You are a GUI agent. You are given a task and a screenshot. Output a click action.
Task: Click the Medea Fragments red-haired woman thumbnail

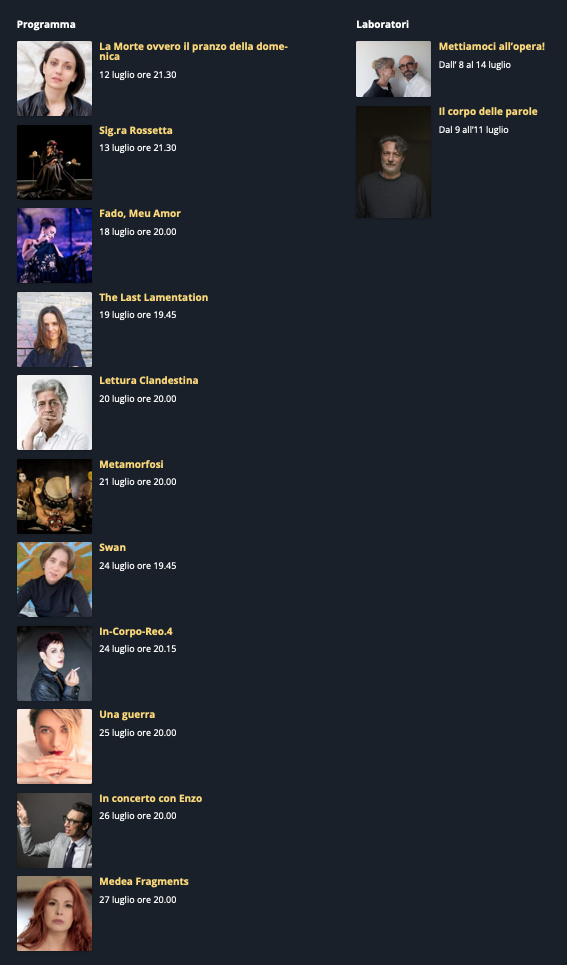[54, 913]
